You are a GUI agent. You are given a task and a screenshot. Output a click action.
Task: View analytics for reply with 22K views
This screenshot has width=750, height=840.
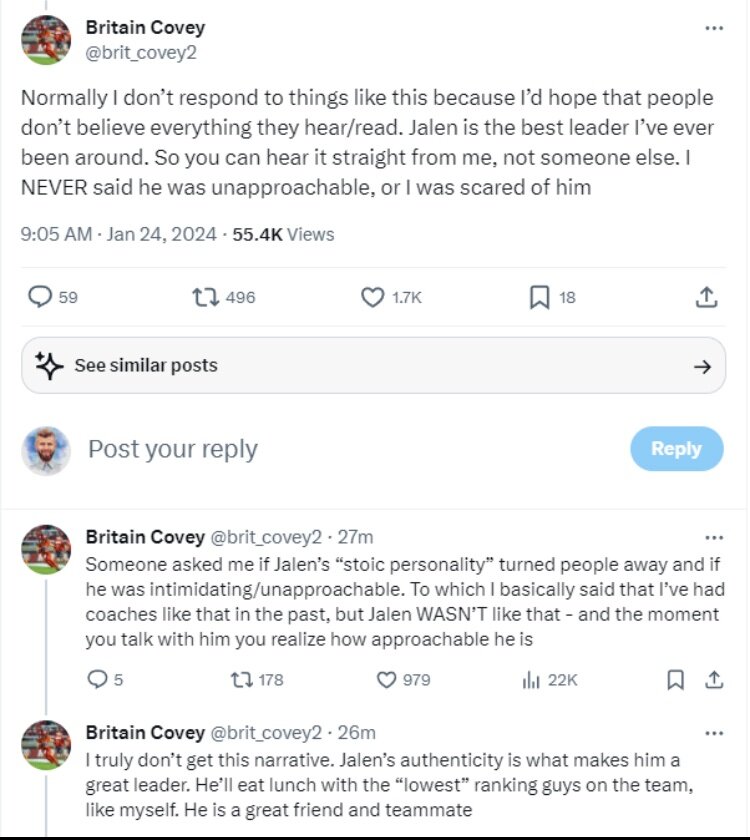point(531,679)
